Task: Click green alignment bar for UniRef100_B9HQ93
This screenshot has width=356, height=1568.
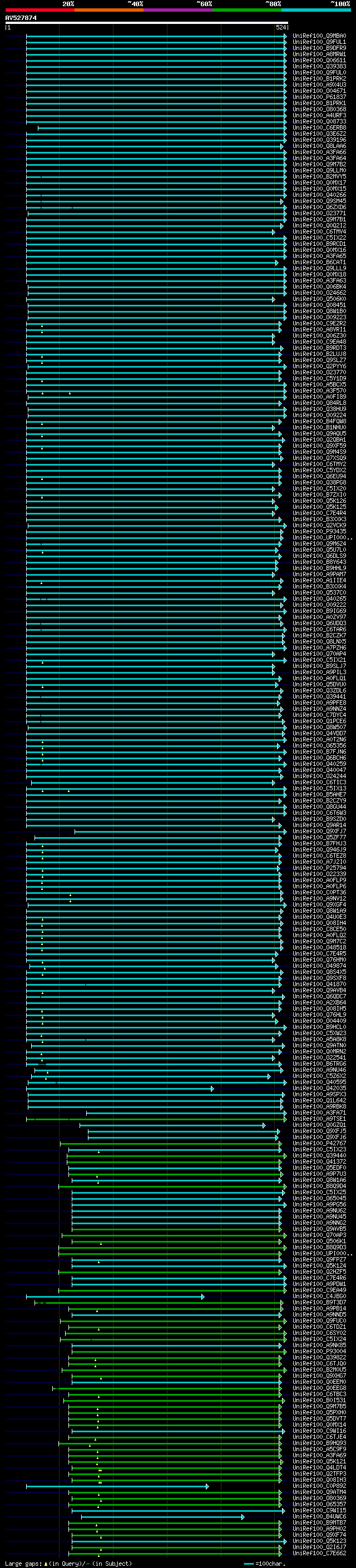Action: 170,1443
